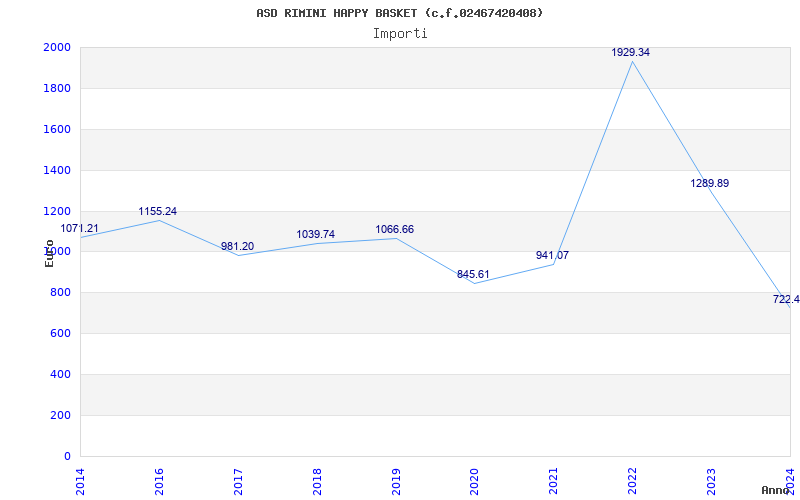Click the 845.61 data label

(473, 274)
